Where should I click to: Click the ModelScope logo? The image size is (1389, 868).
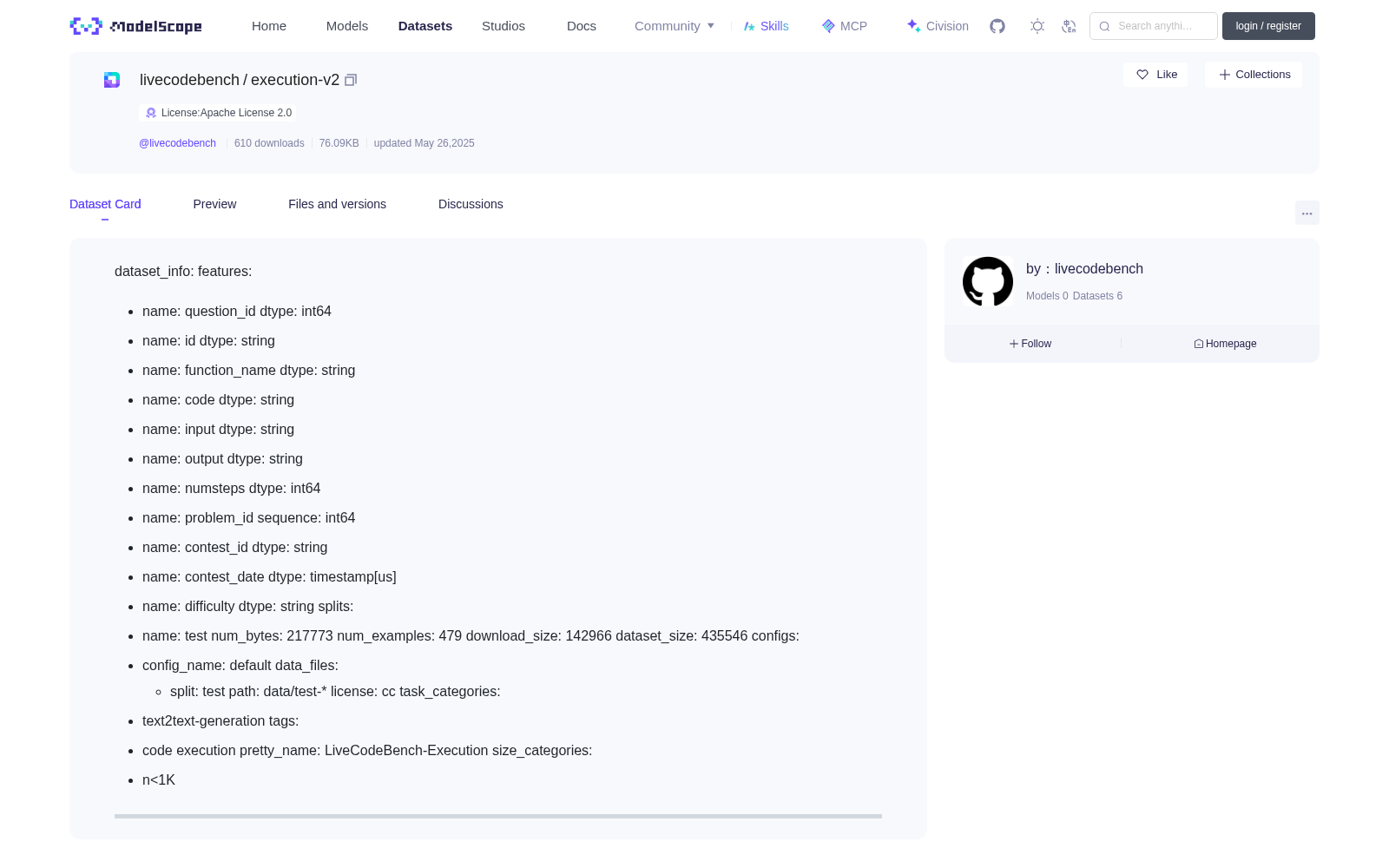[135, 26]
